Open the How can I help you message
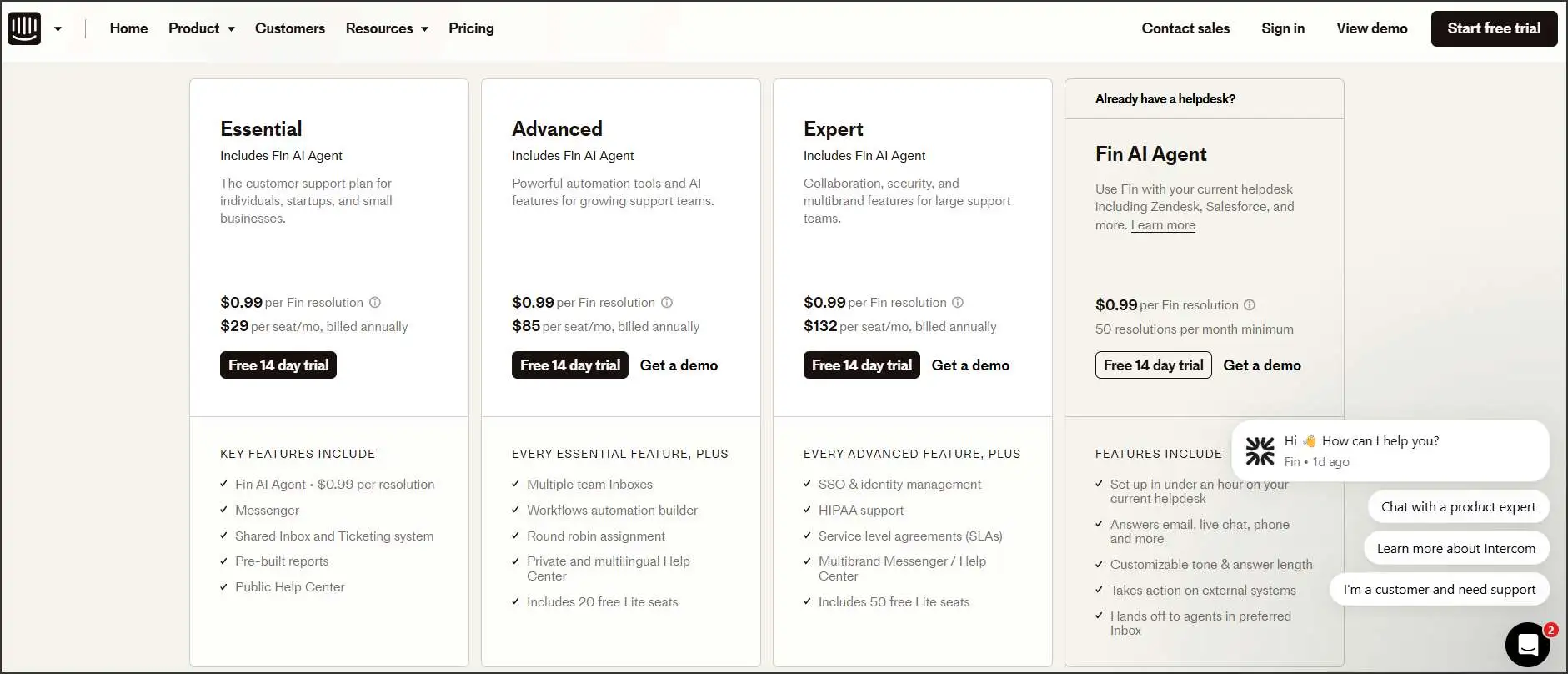This screenshot has width=1568, height=674. pyautogui.click(x=1390, y=451)
